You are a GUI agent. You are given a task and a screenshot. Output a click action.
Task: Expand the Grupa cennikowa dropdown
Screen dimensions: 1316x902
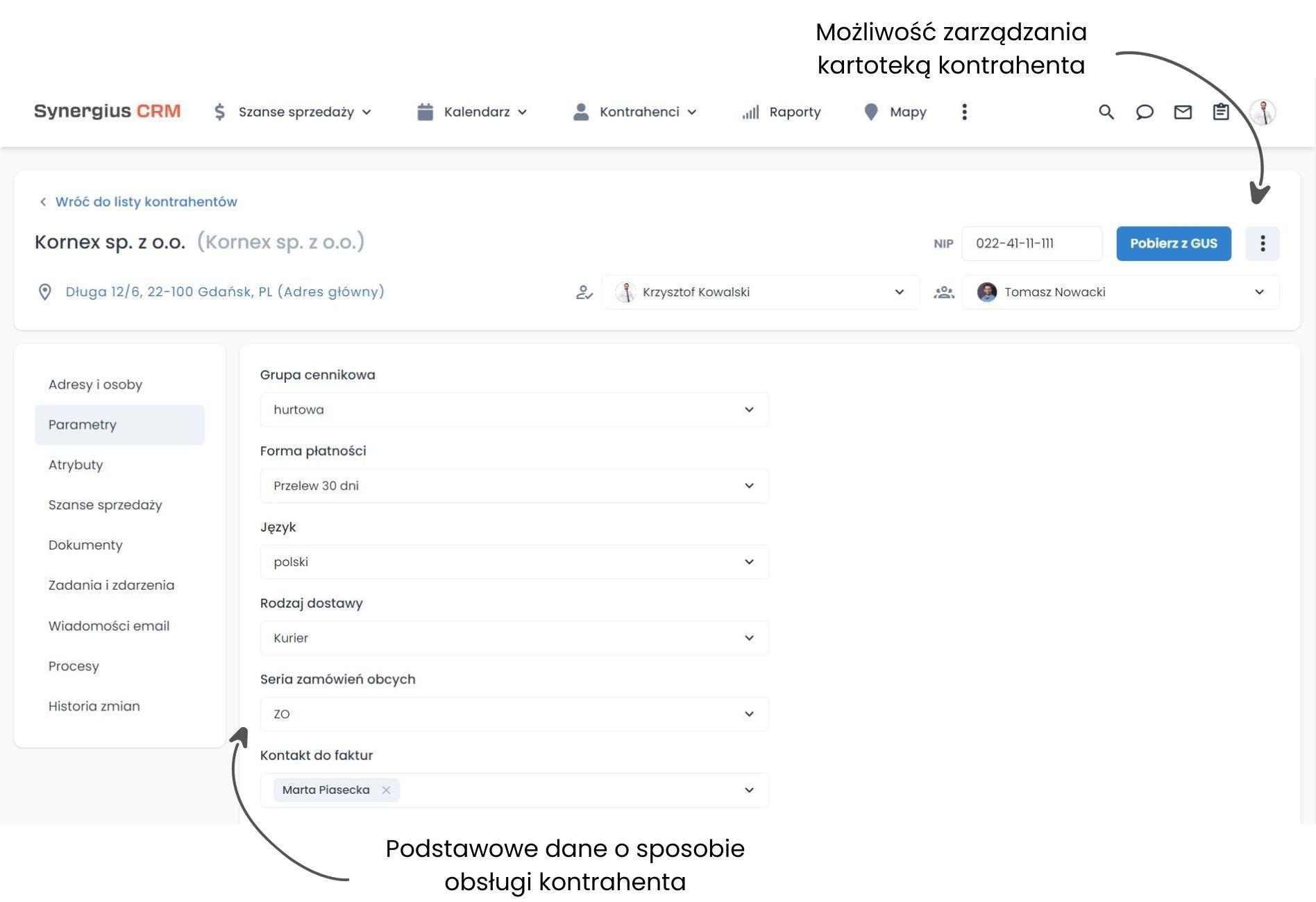click(749, 409)
